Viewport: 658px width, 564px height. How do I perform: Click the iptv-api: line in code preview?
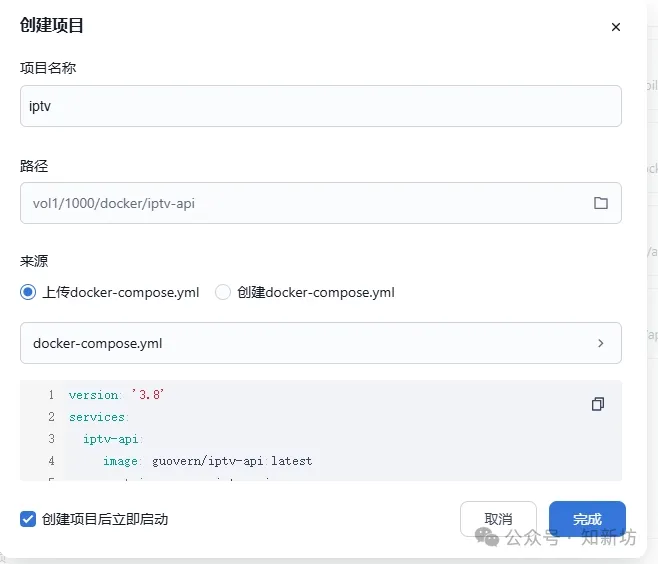pos(113,439)
